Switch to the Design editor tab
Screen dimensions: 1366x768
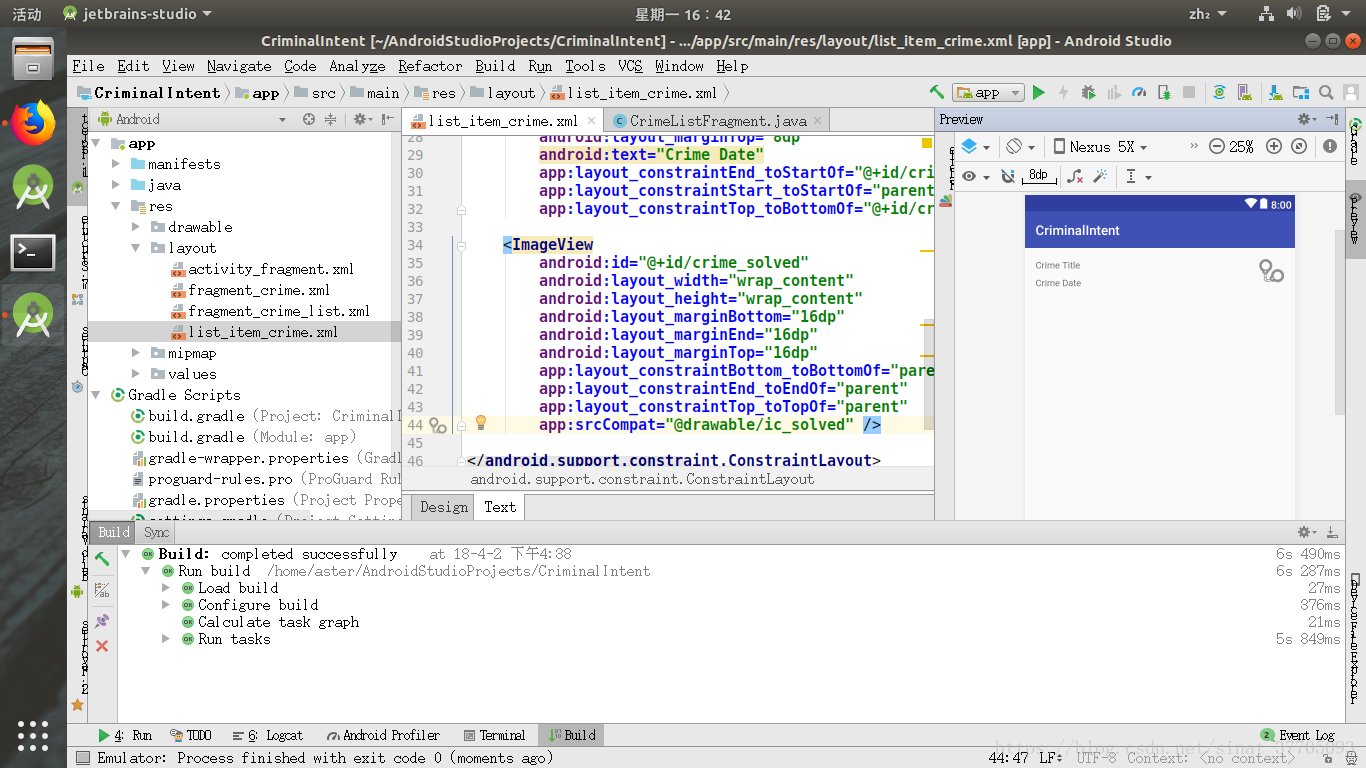(x=444, y=507)
